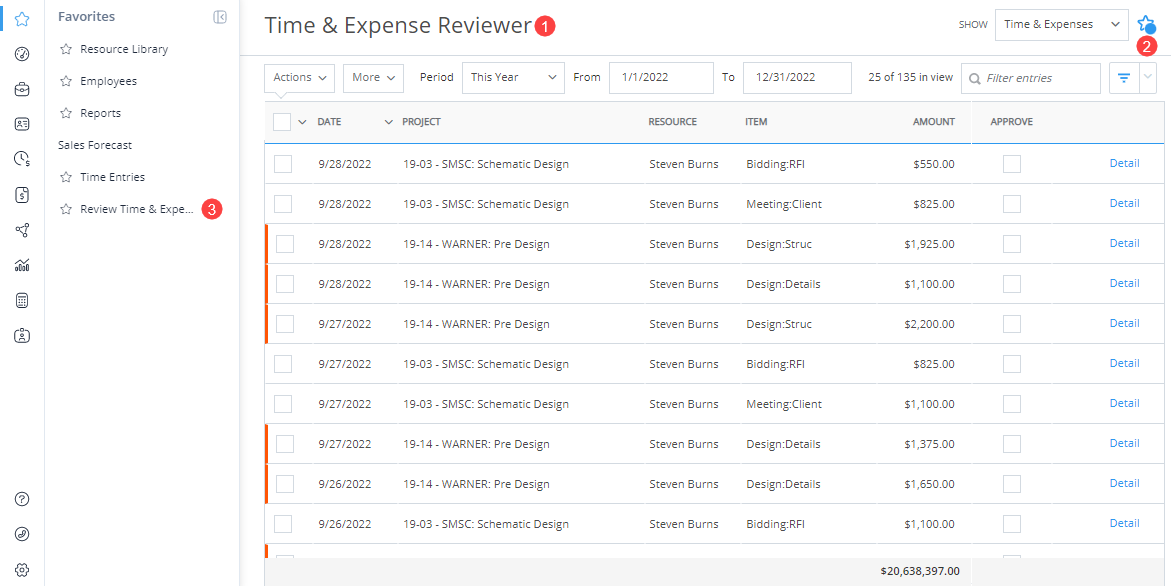
Task: Click the '25 of 135 in view' count text
Action: click(x=910, y=77)
